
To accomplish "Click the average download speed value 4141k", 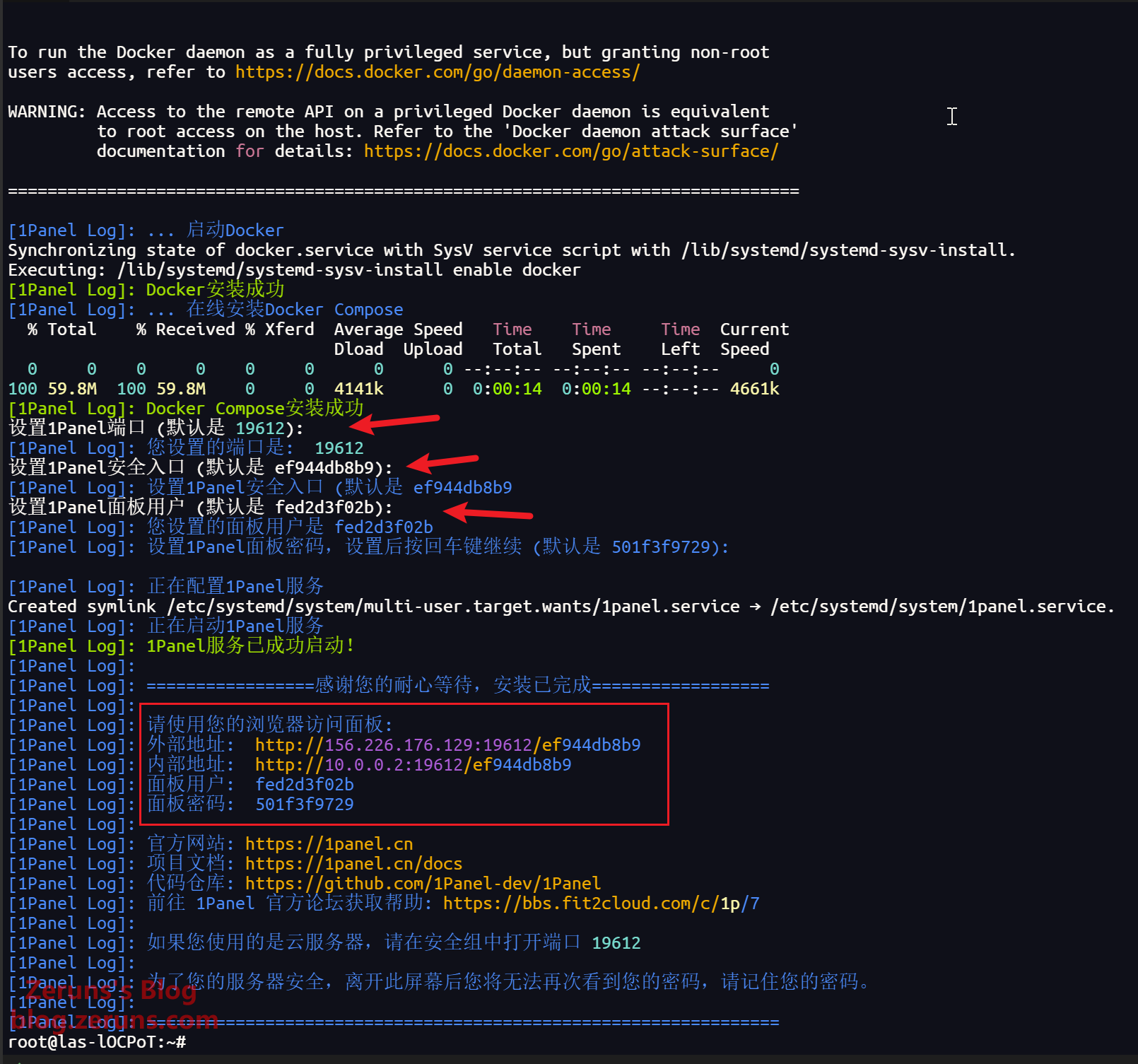I will click(x=359, y=389).
